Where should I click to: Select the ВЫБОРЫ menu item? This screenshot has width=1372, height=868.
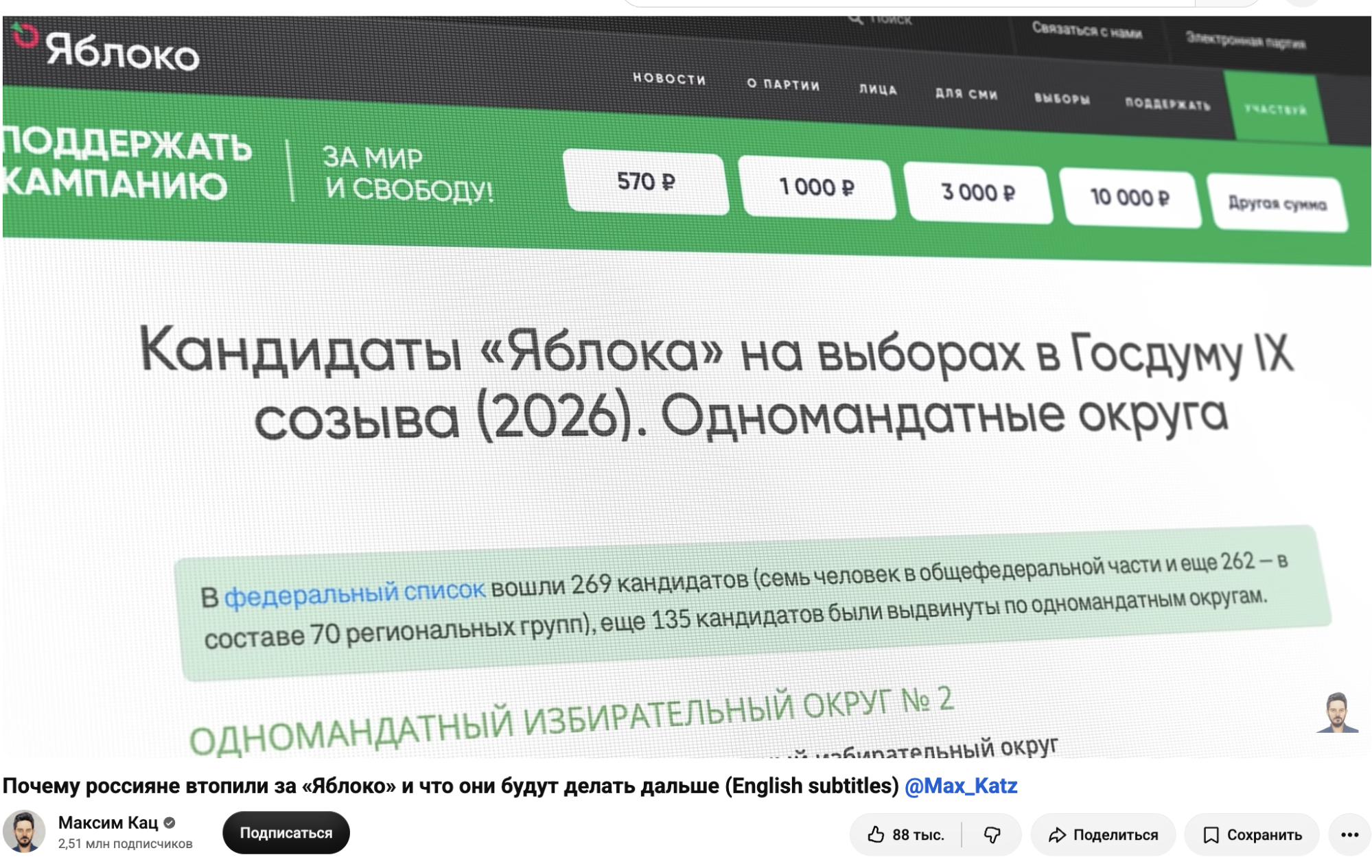pyautogui.click(x=1062, y=99)
